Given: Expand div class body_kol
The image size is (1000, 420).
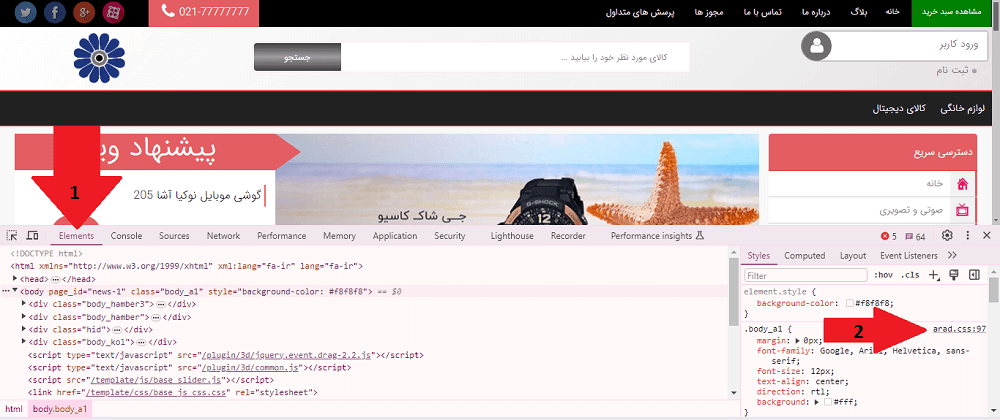Looking at the screenshot, I should 24,342.
